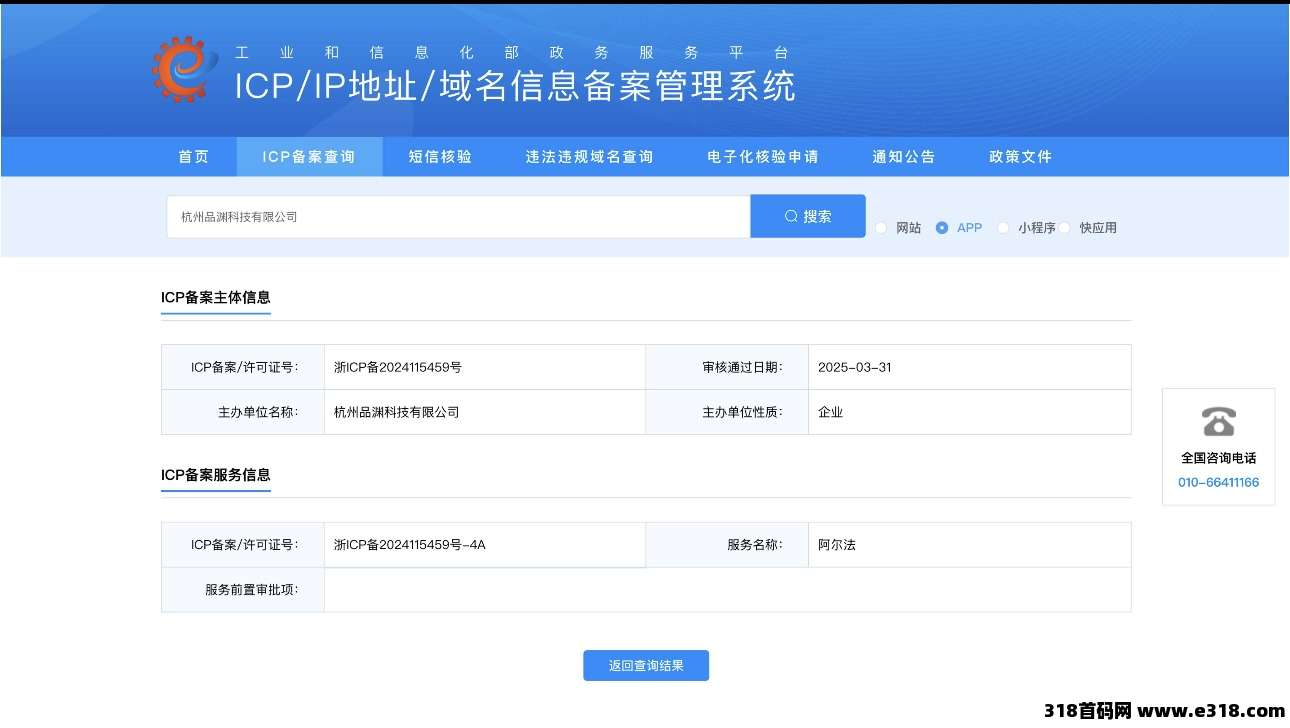Viewport: 1290px width, 728px height.
Task: Open 电子化核验申请 menu item
Action: (x=763, y=157)
